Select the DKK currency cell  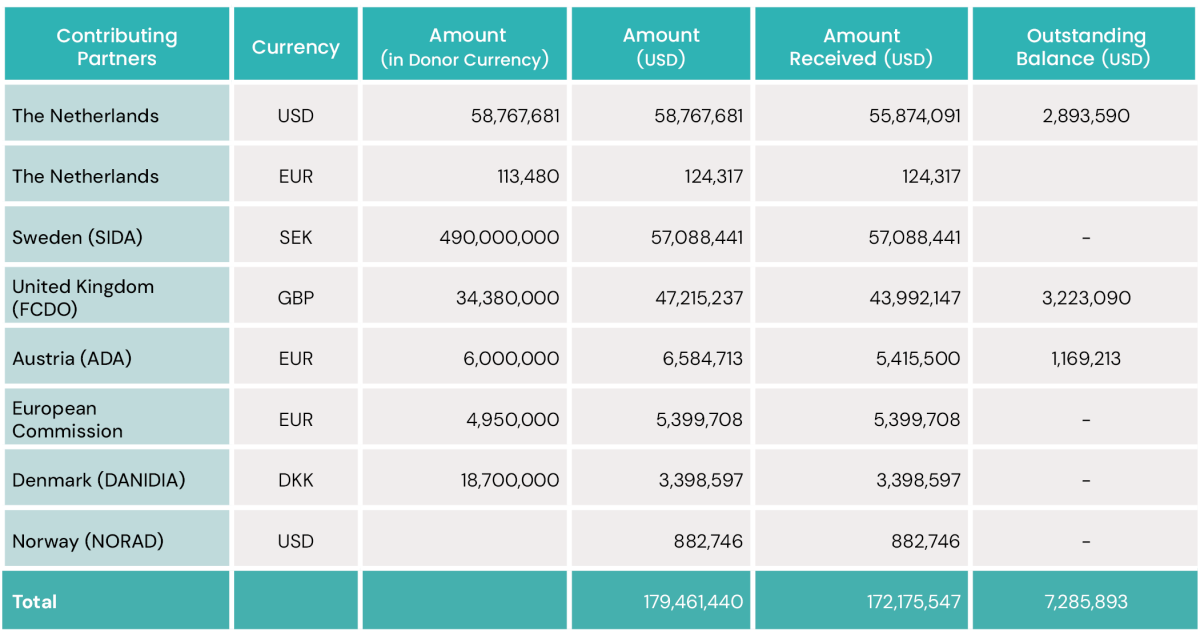[x=296, y=480]
